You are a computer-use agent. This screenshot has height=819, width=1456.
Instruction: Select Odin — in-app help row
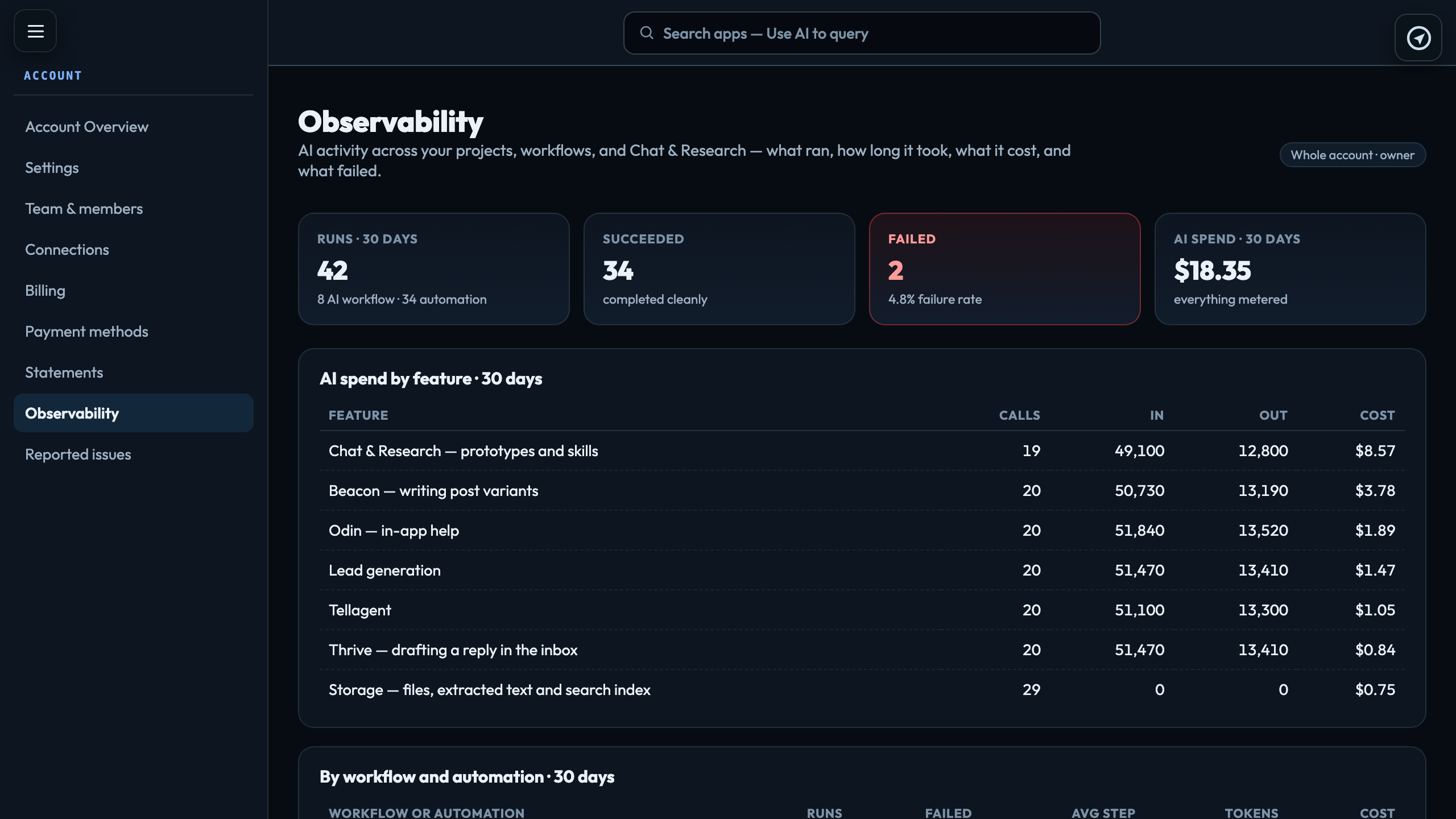tap(862, 530)
